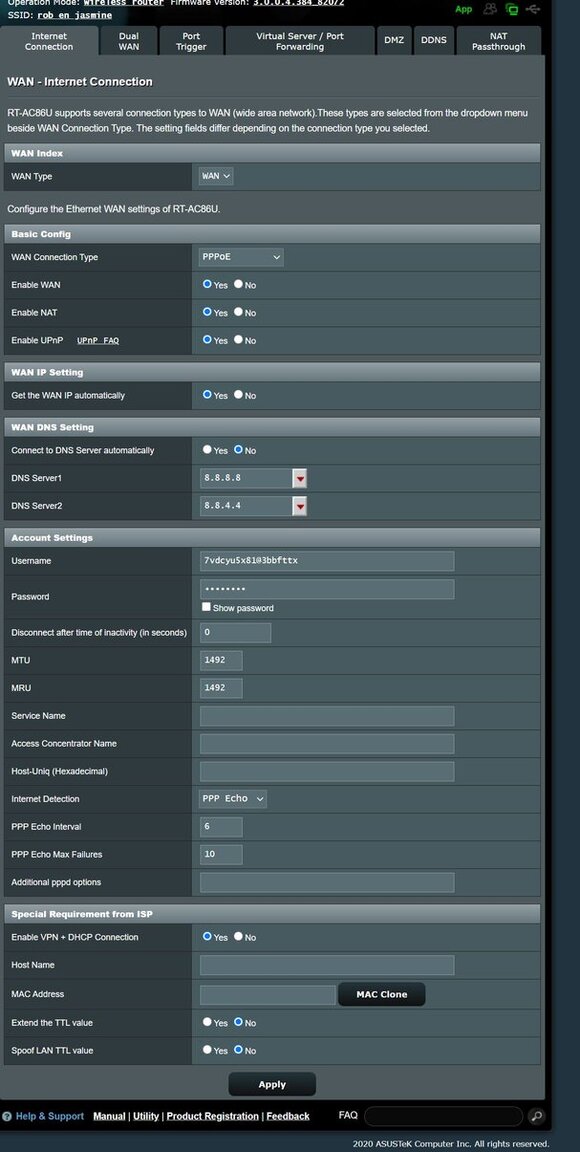Select No for Enable VPN + DHCP Connection
The image size is (580, 1152).
point(238,937)
